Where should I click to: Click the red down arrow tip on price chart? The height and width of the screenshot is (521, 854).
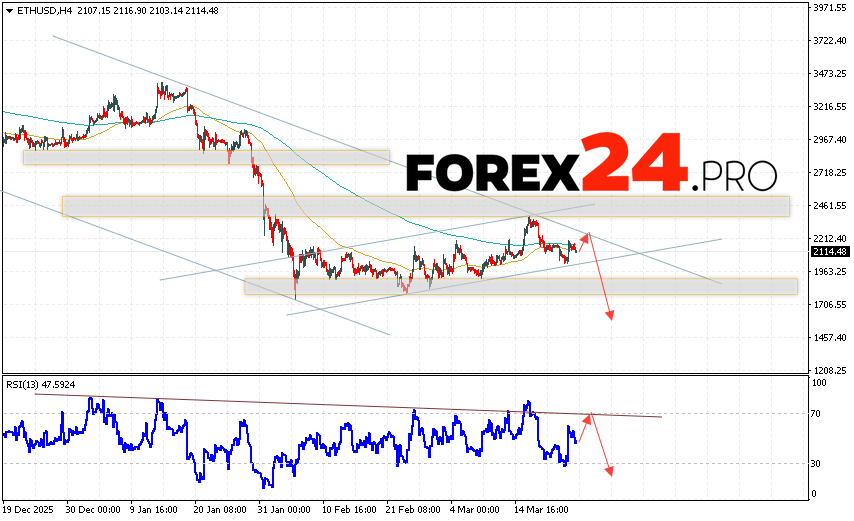(609, 318)
